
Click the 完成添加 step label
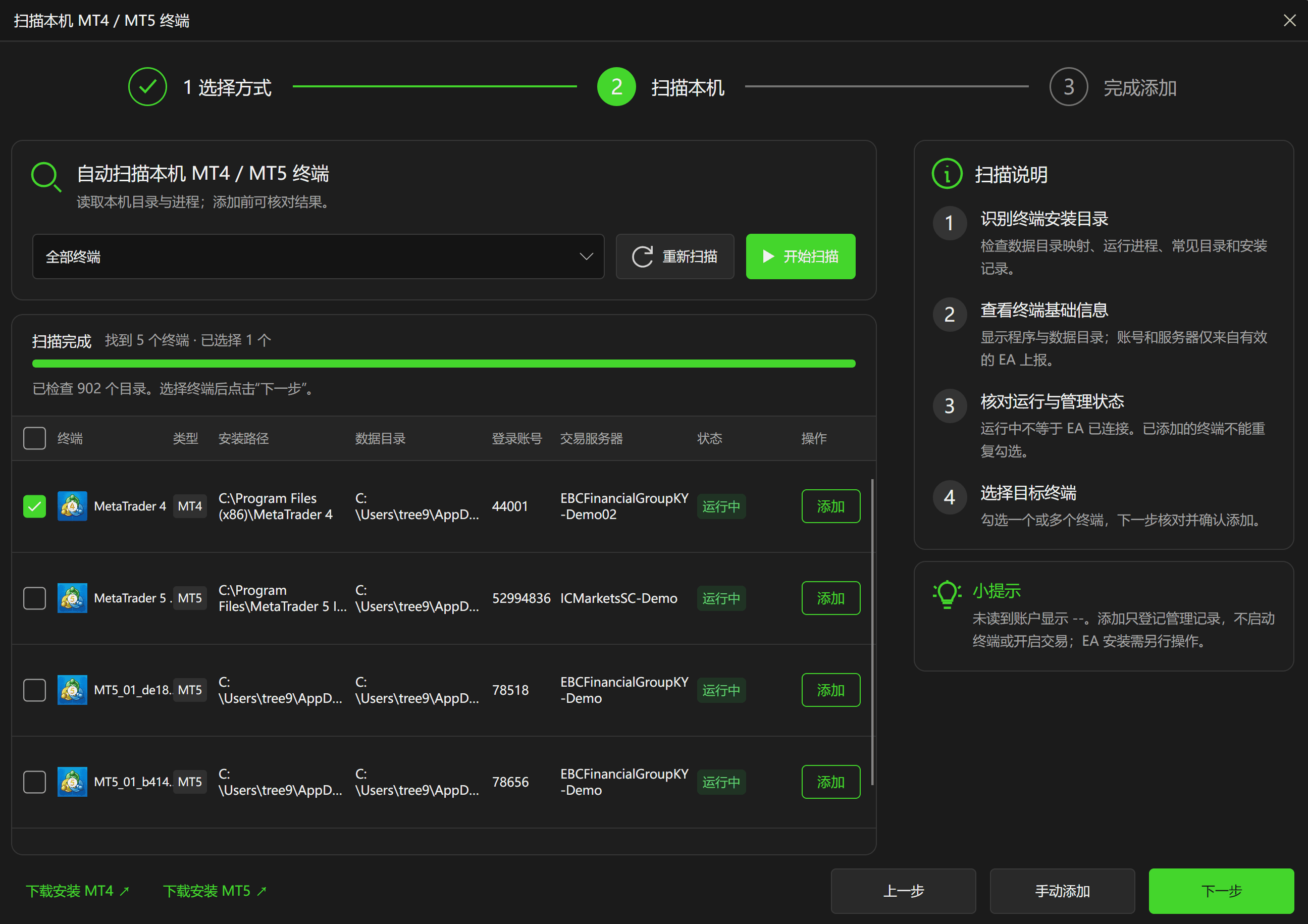point(1140,87)
